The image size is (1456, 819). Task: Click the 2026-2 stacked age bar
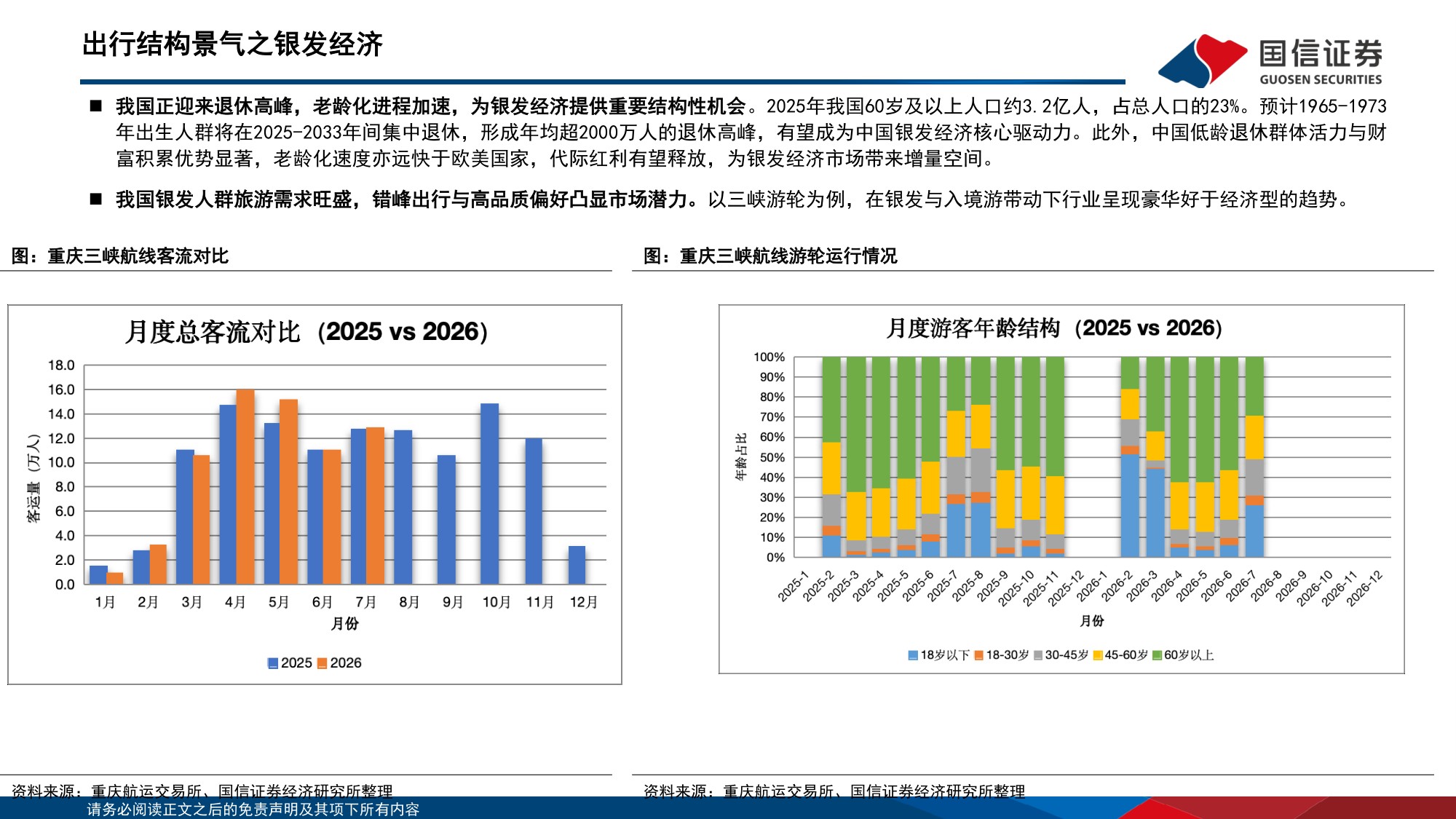[1130, 457]
